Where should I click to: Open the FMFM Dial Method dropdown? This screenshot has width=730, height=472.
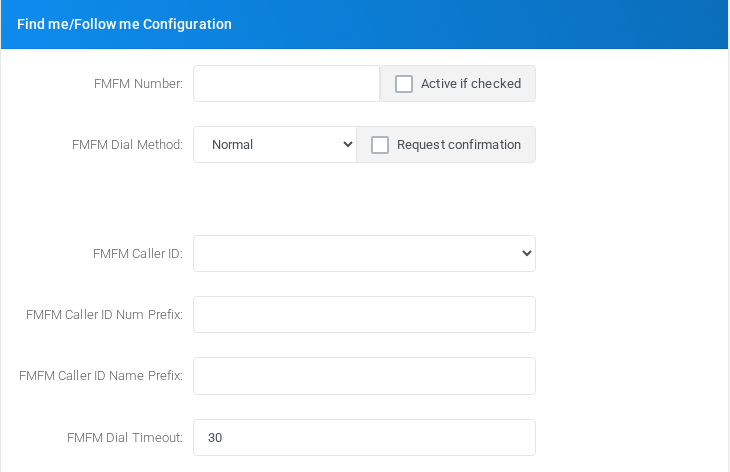point(275,145)
